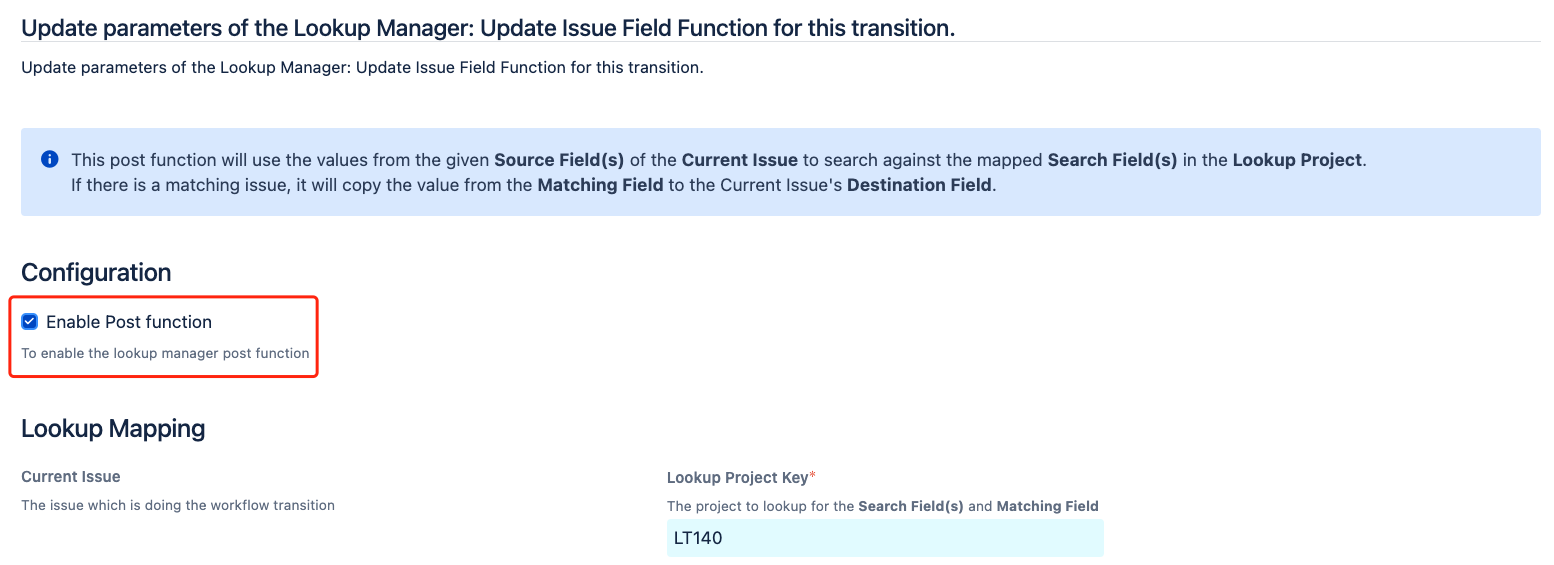Click description "The issue which is doing the workflow transition"
Screen dimensions: 1554x565
pos(178,505)
